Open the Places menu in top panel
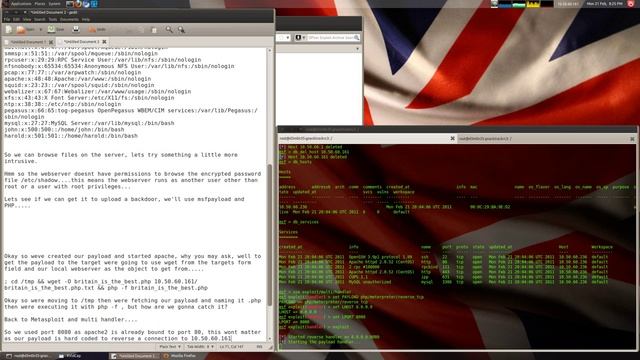Screen dimensions: 640x360 point(40,4)
